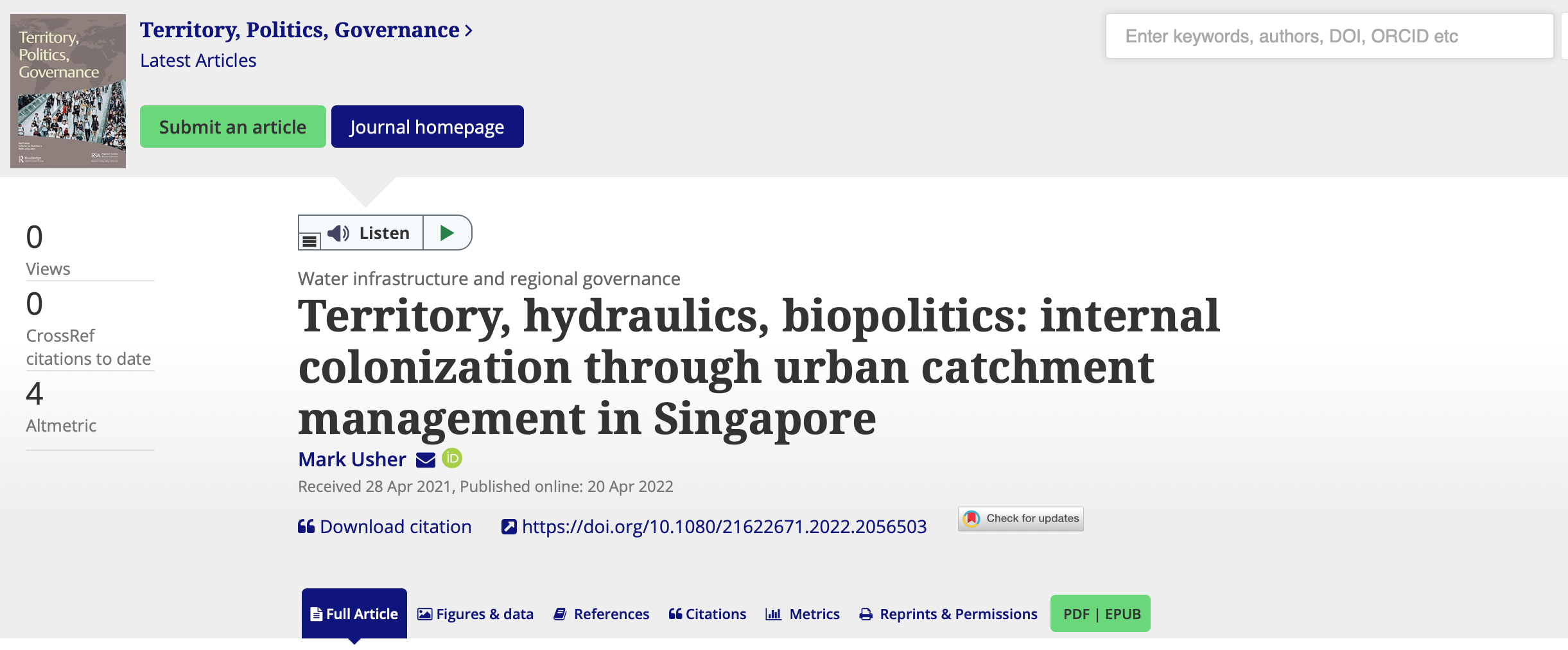Click the Crossmark Check for updates badge
The height and width of the screenshot is (650, 1568).
coord(1020,518)
